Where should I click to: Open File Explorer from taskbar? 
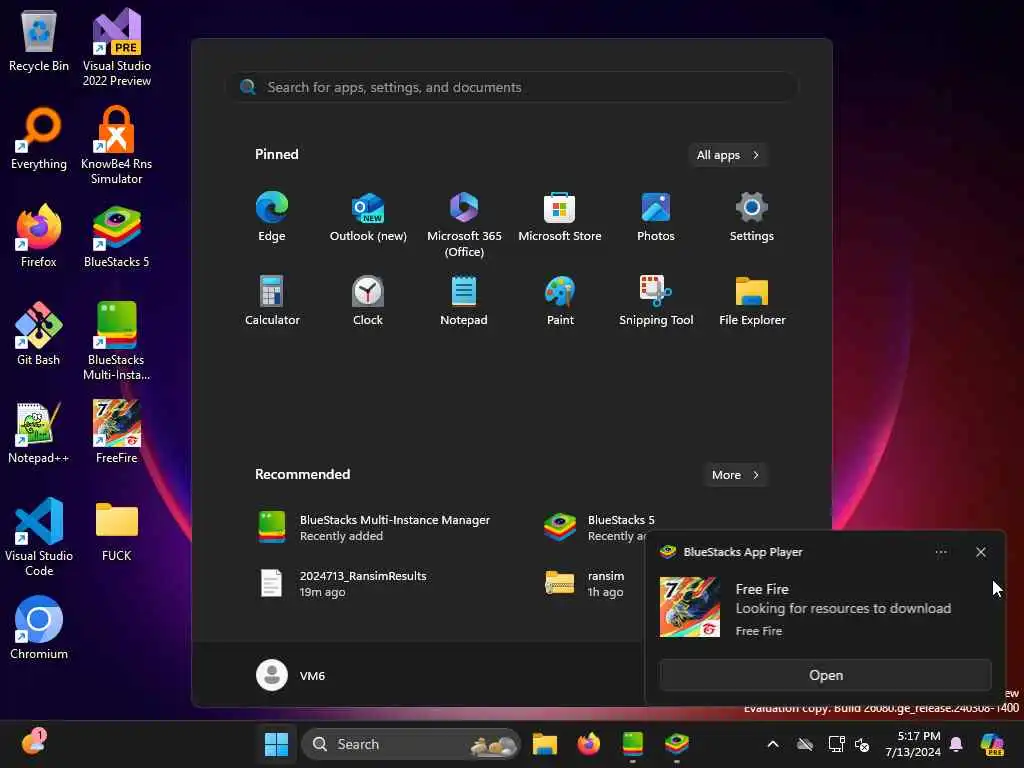click(x=545, y=744)
